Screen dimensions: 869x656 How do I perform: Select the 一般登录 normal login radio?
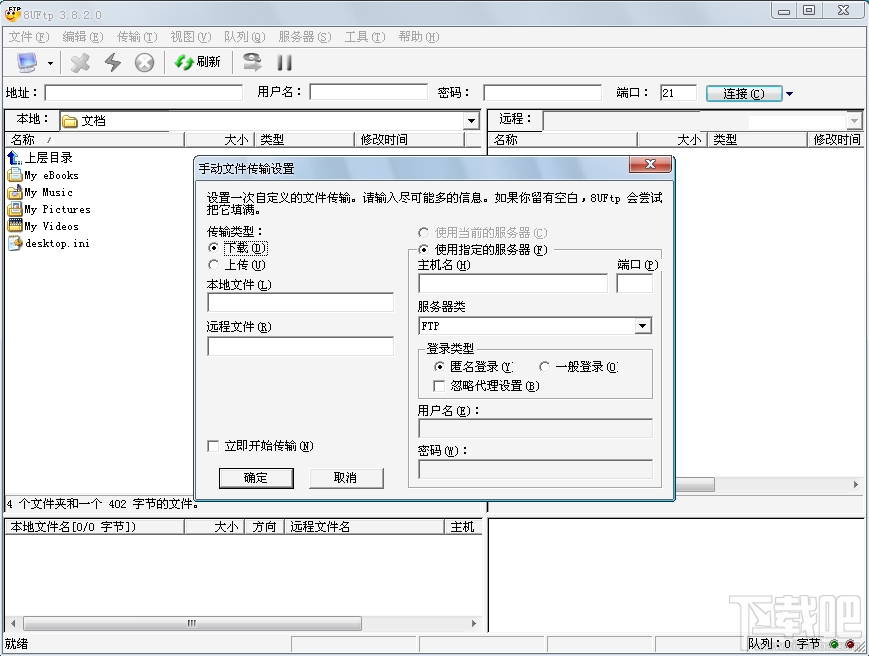click(x=544, y=366)
